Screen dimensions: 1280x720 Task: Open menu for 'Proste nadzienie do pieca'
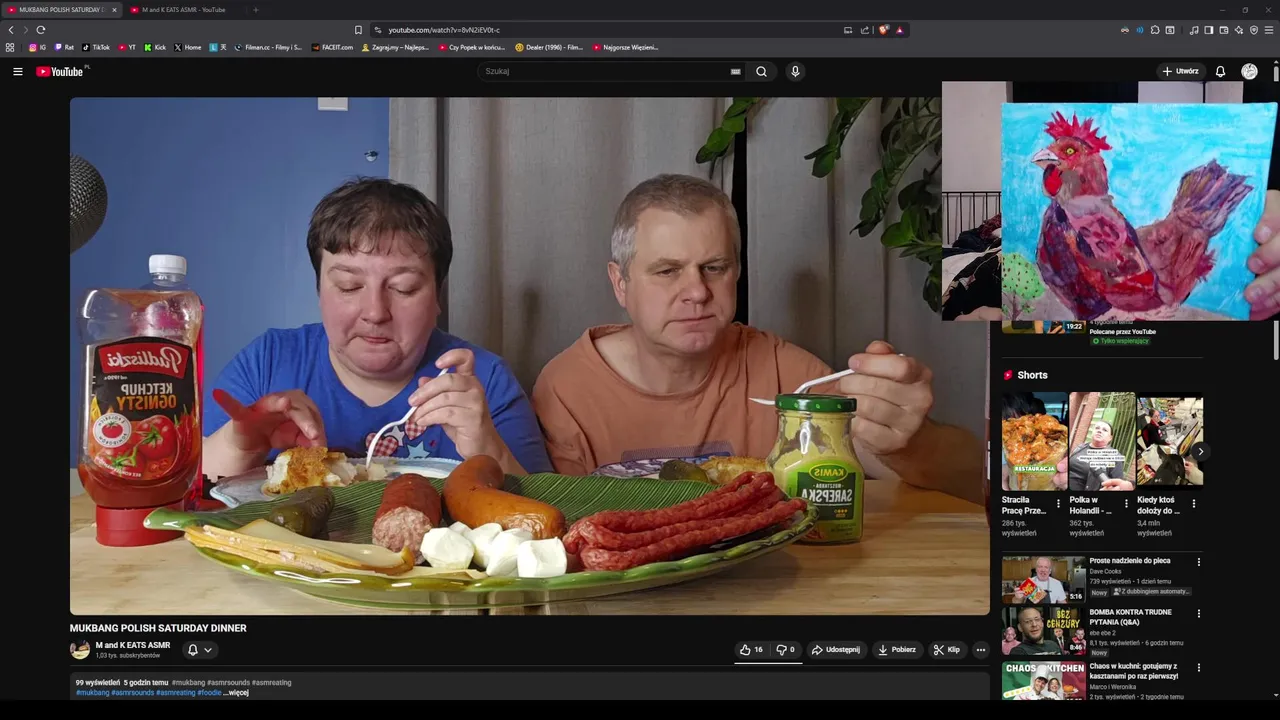click(1198, 562)
